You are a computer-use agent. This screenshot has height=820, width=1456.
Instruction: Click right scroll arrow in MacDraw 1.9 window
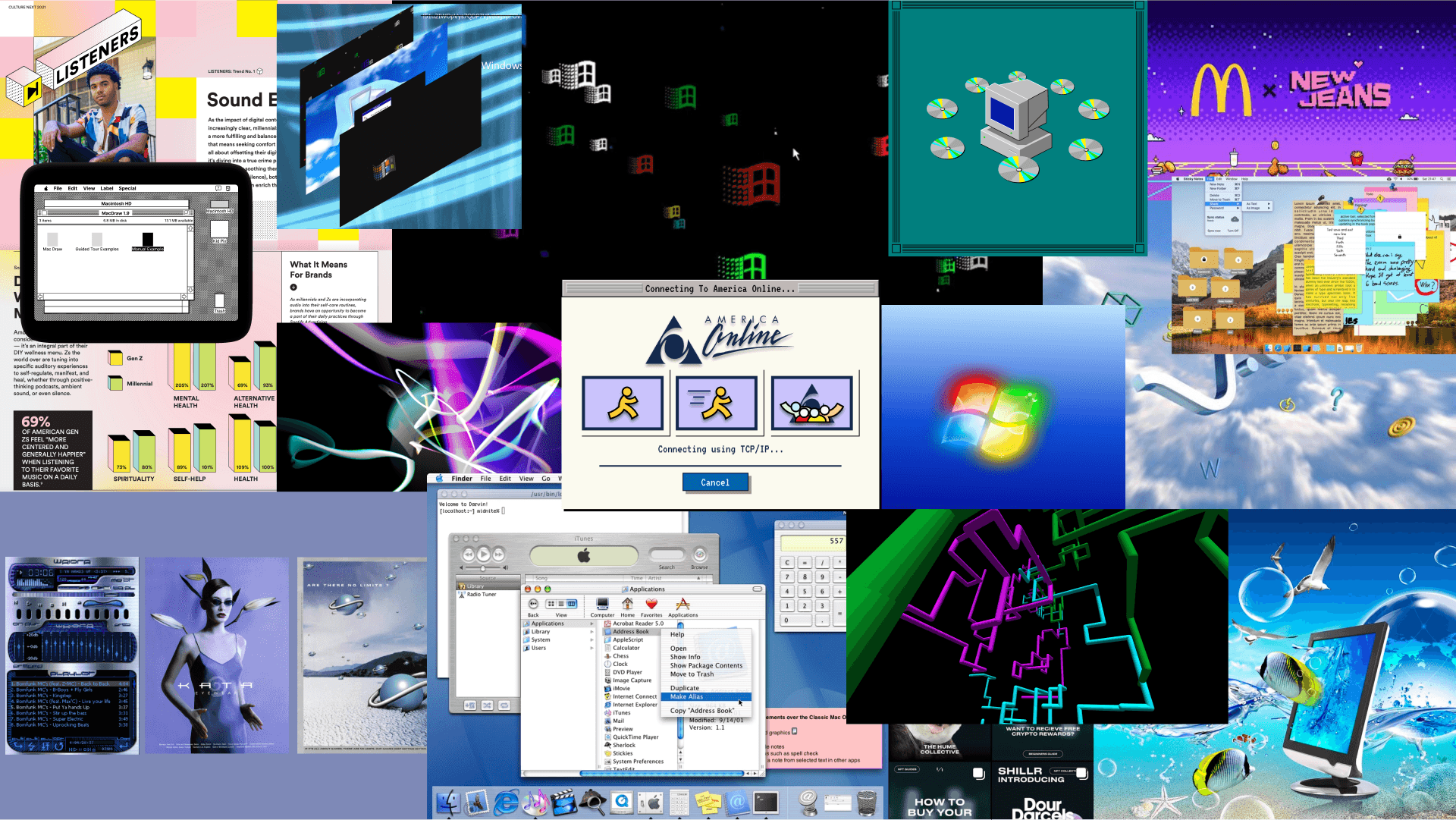(x=184, y=296)
